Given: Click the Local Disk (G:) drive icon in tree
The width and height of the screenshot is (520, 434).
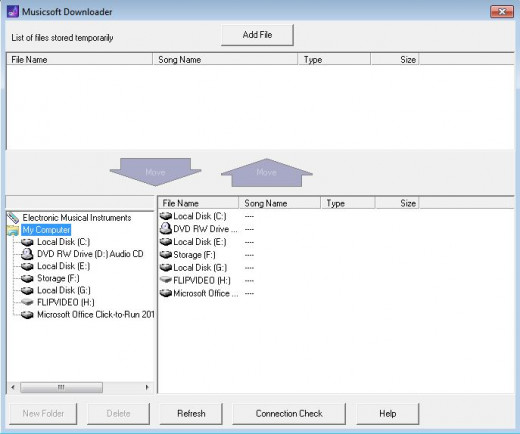Looking at the screenshot, I should tap(27, 290).
